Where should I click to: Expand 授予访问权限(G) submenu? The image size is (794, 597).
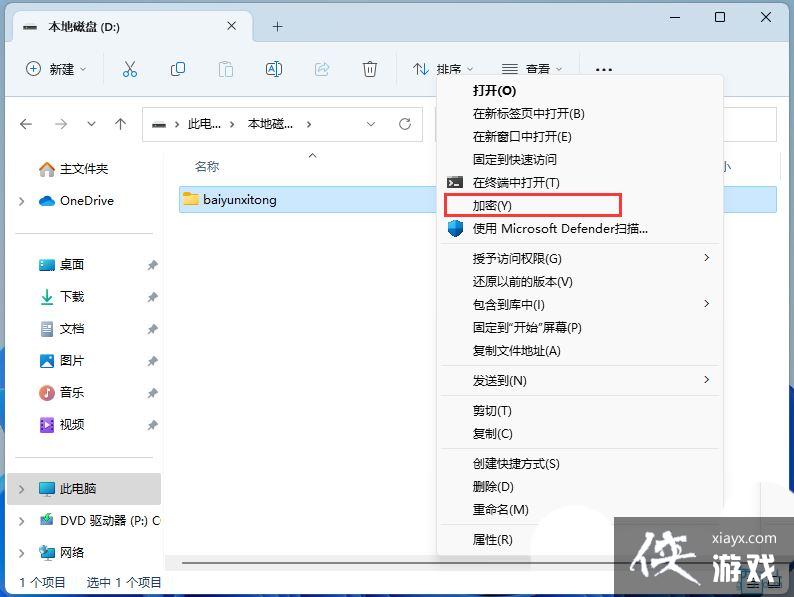tap(580, 259)
